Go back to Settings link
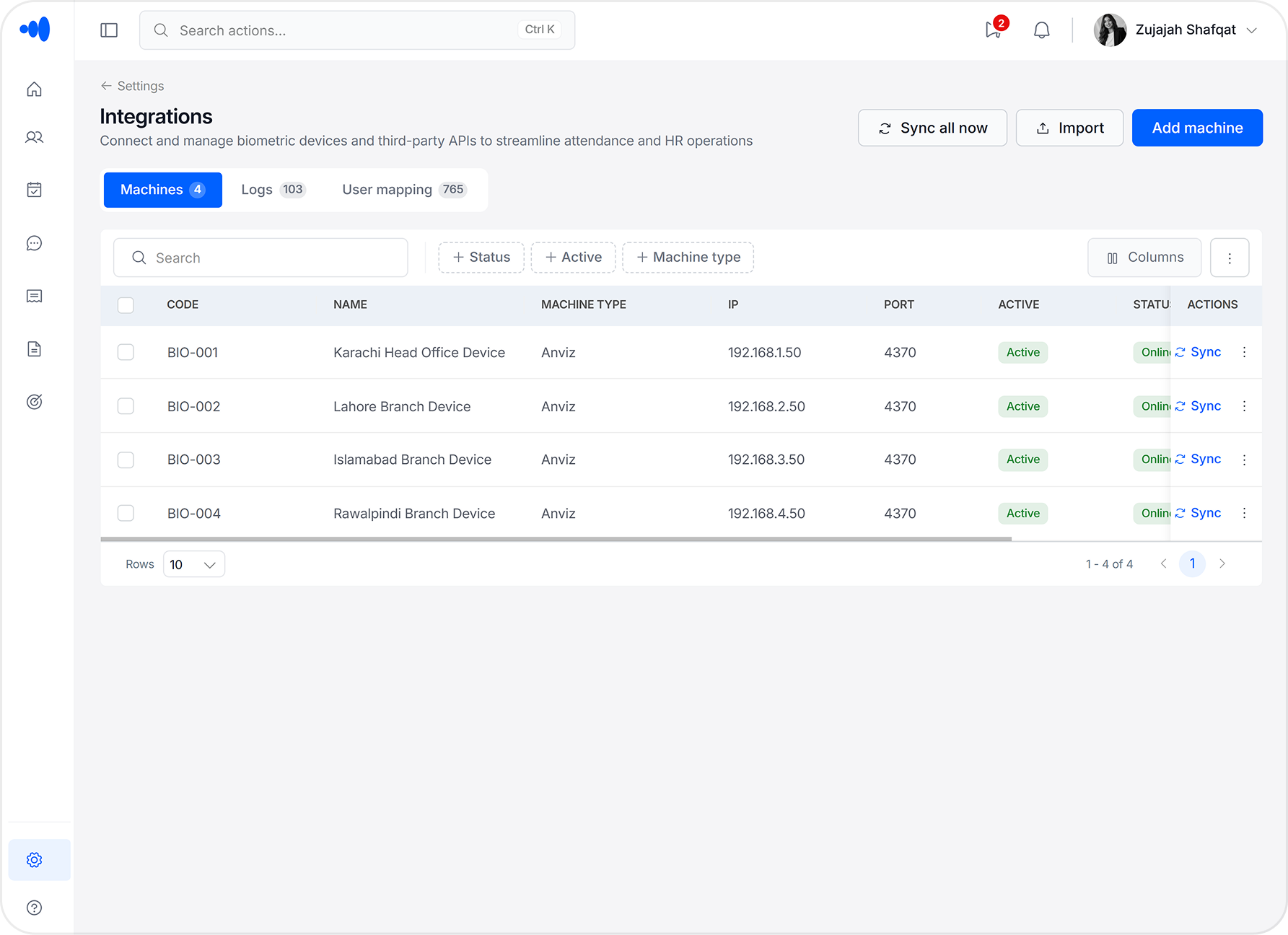1288x935 pixels. tap(132, 86)
